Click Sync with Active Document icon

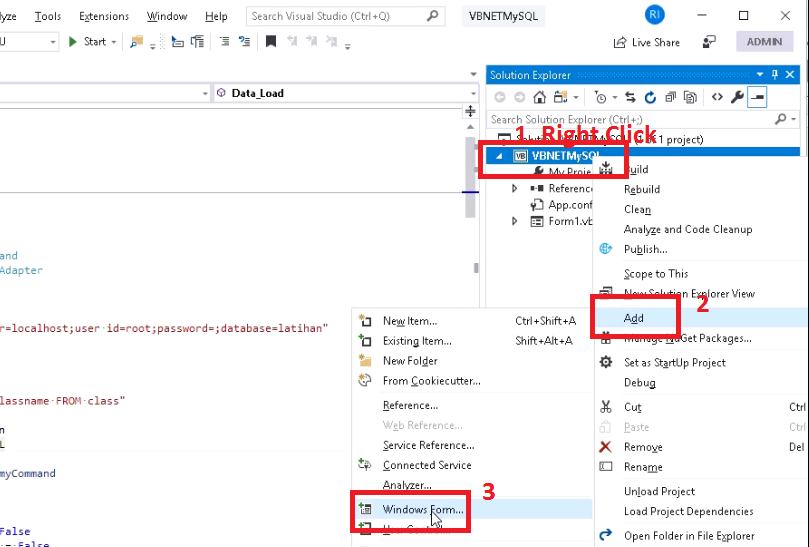click(630, 97)
